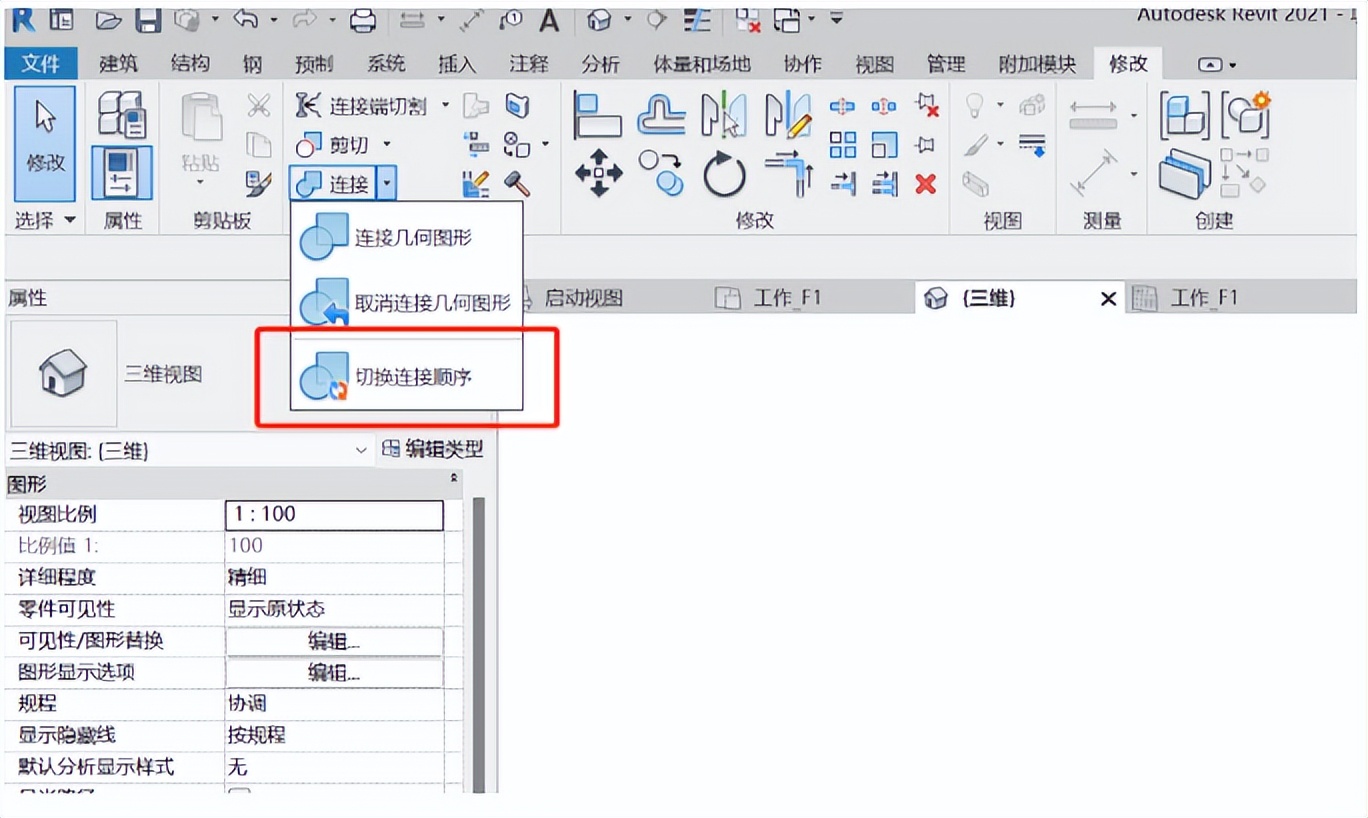The image size is (1368, 818).
Task: Activate Mirror - Draw Axis tool
Action: tap(788, 115)
